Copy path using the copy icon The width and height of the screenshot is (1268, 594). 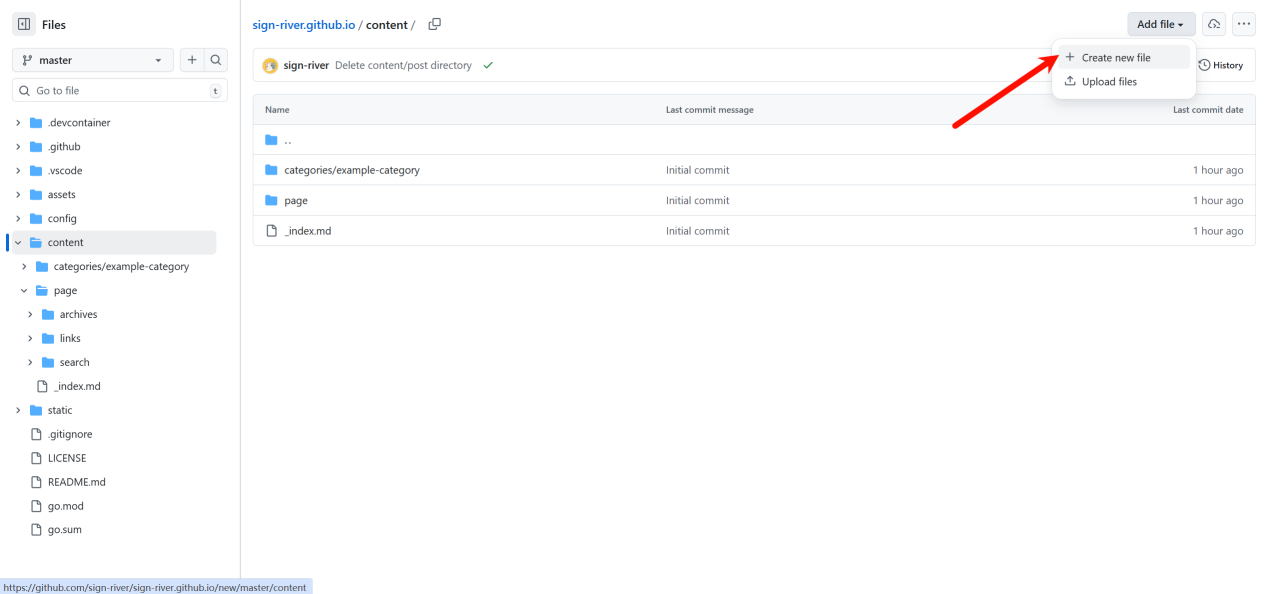coord(435,24)
